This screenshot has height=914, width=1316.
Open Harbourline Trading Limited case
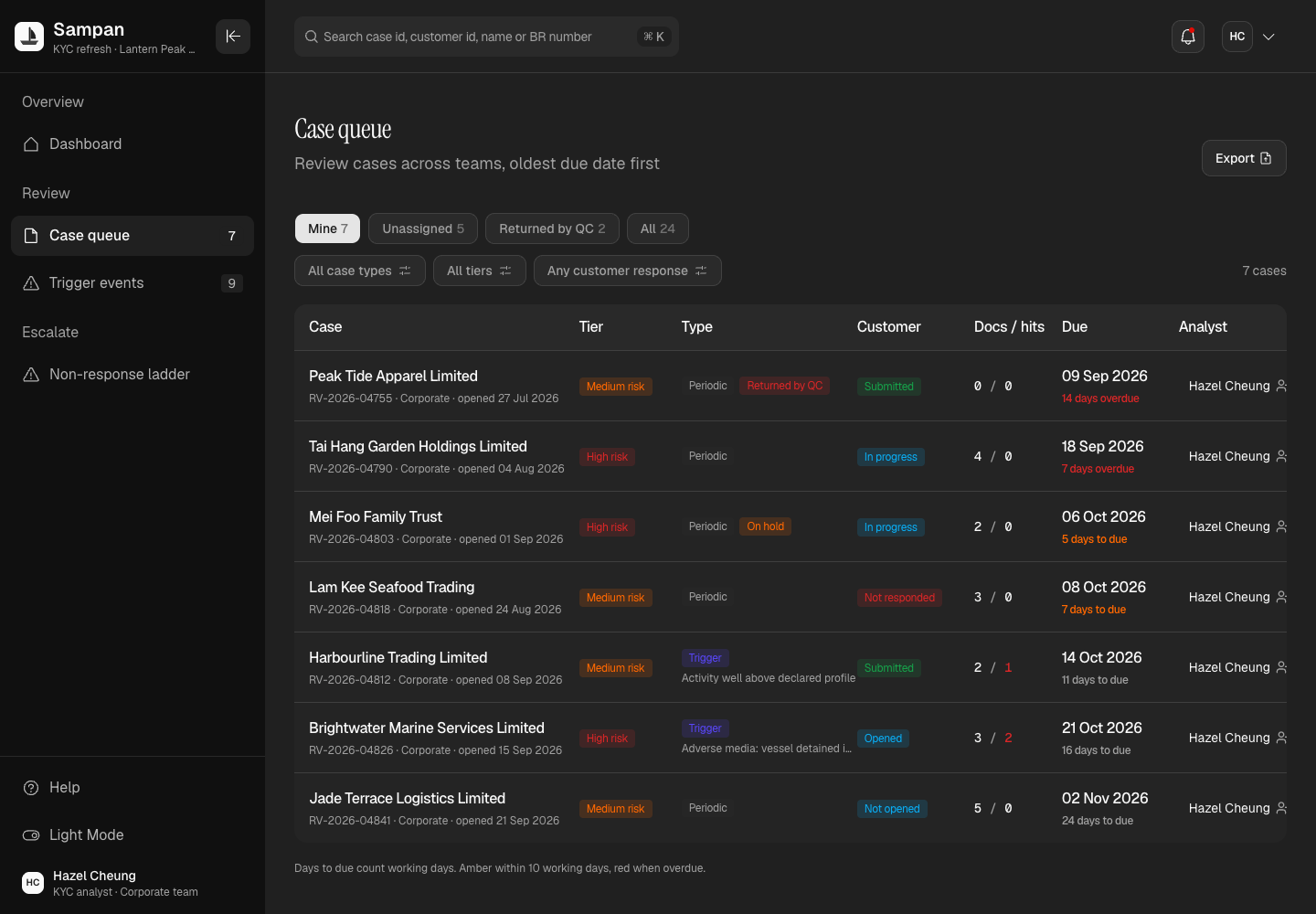[398, 657]
